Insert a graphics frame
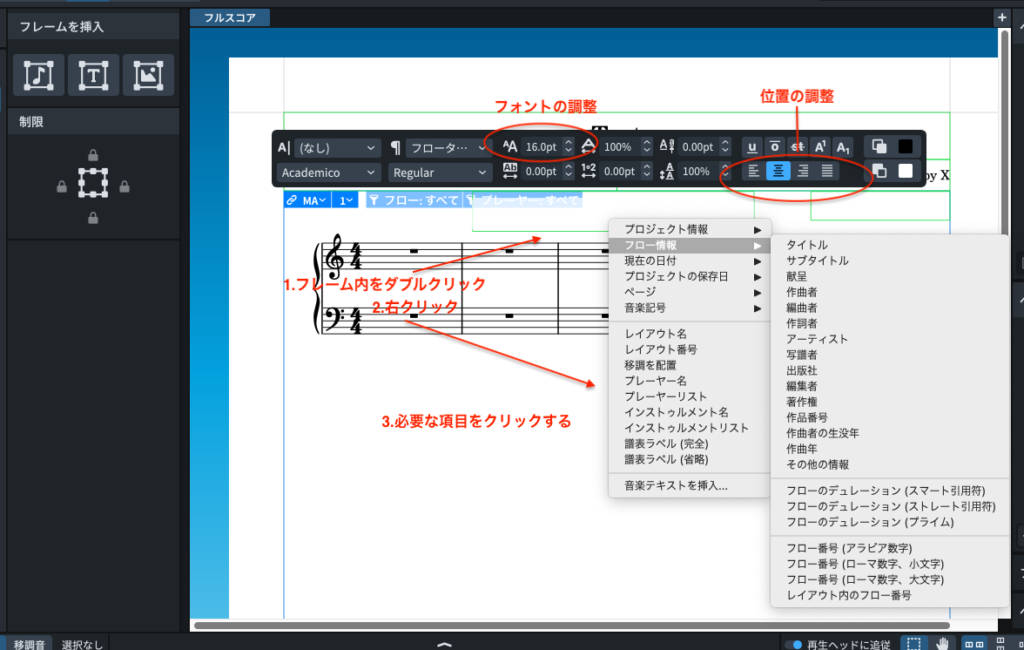 [x=148, y=75]
